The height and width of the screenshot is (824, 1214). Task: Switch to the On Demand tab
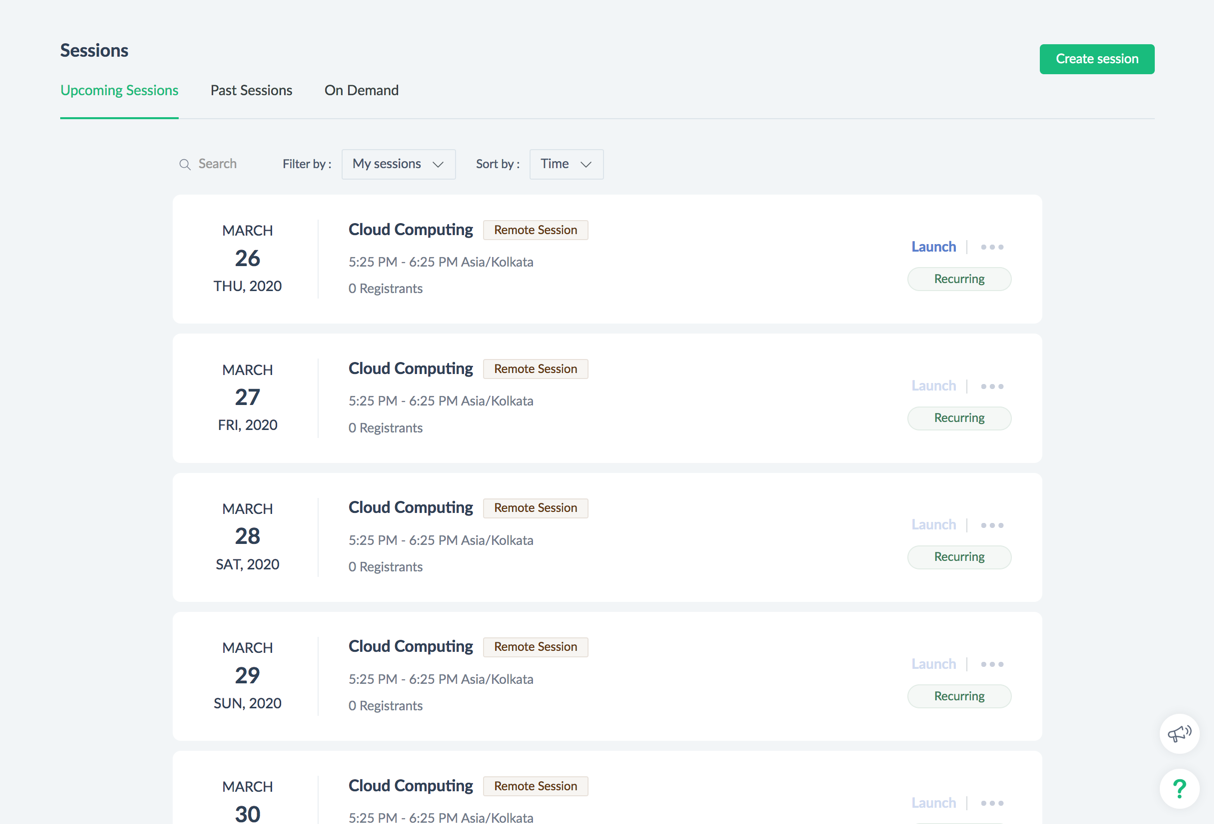coord(361,90)
